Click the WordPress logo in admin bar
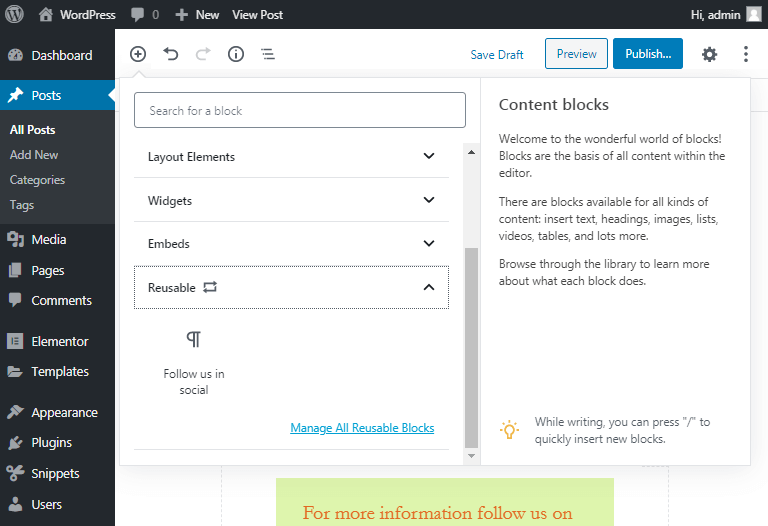 15,14
